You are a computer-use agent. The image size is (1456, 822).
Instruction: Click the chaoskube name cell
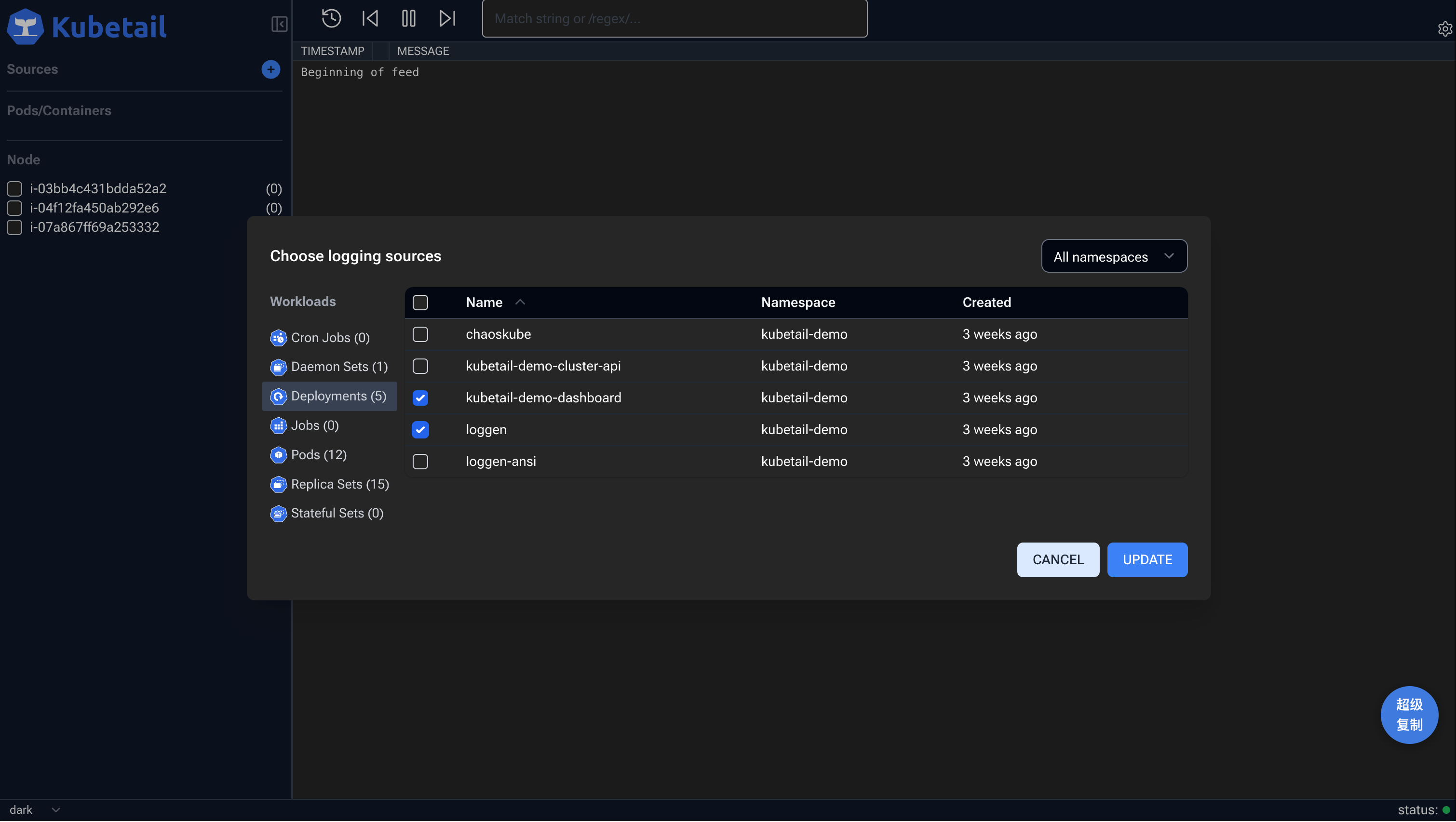[x=498, y=334]
